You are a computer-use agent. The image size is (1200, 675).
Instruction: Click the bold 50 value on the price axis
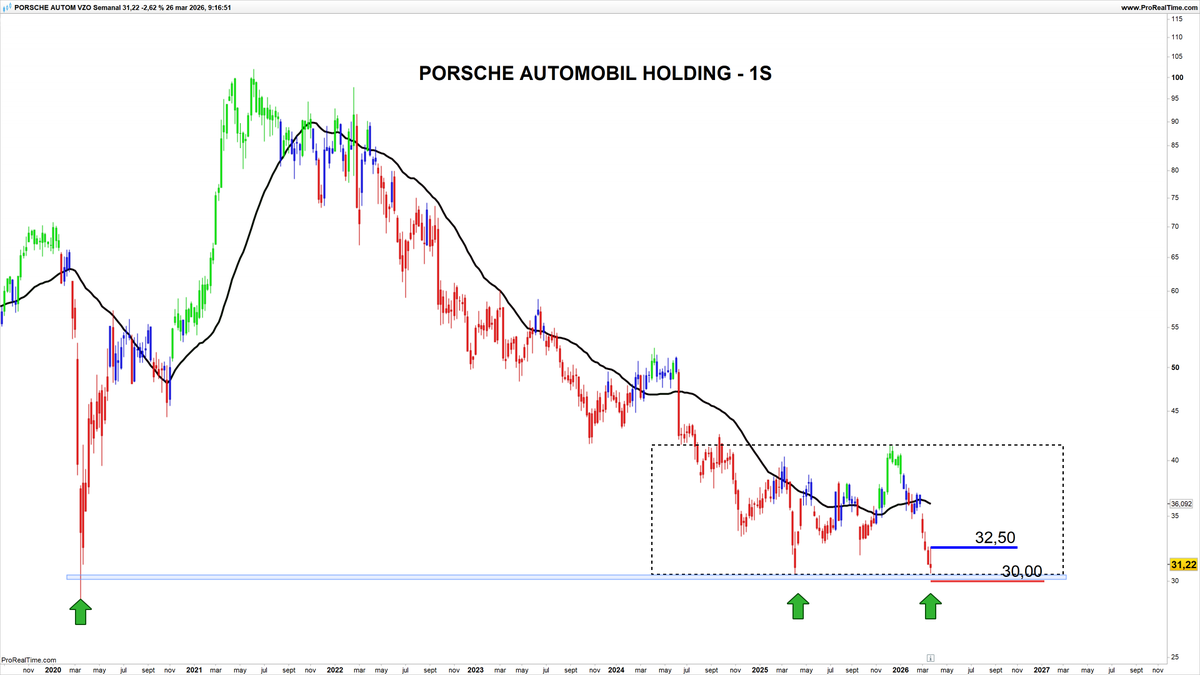pos(1175,368)
